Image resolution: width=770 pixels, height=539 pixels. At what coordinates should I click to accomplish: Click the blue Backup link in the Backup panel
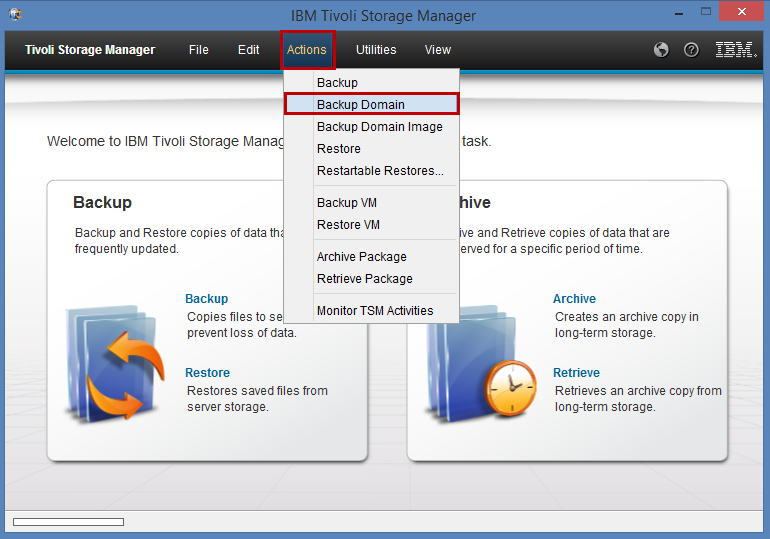(x=206, y=298)
